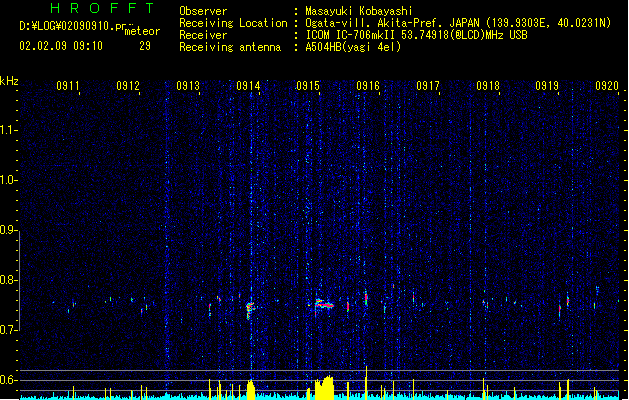Click the yellow power block at 0914

pos(251,390)
